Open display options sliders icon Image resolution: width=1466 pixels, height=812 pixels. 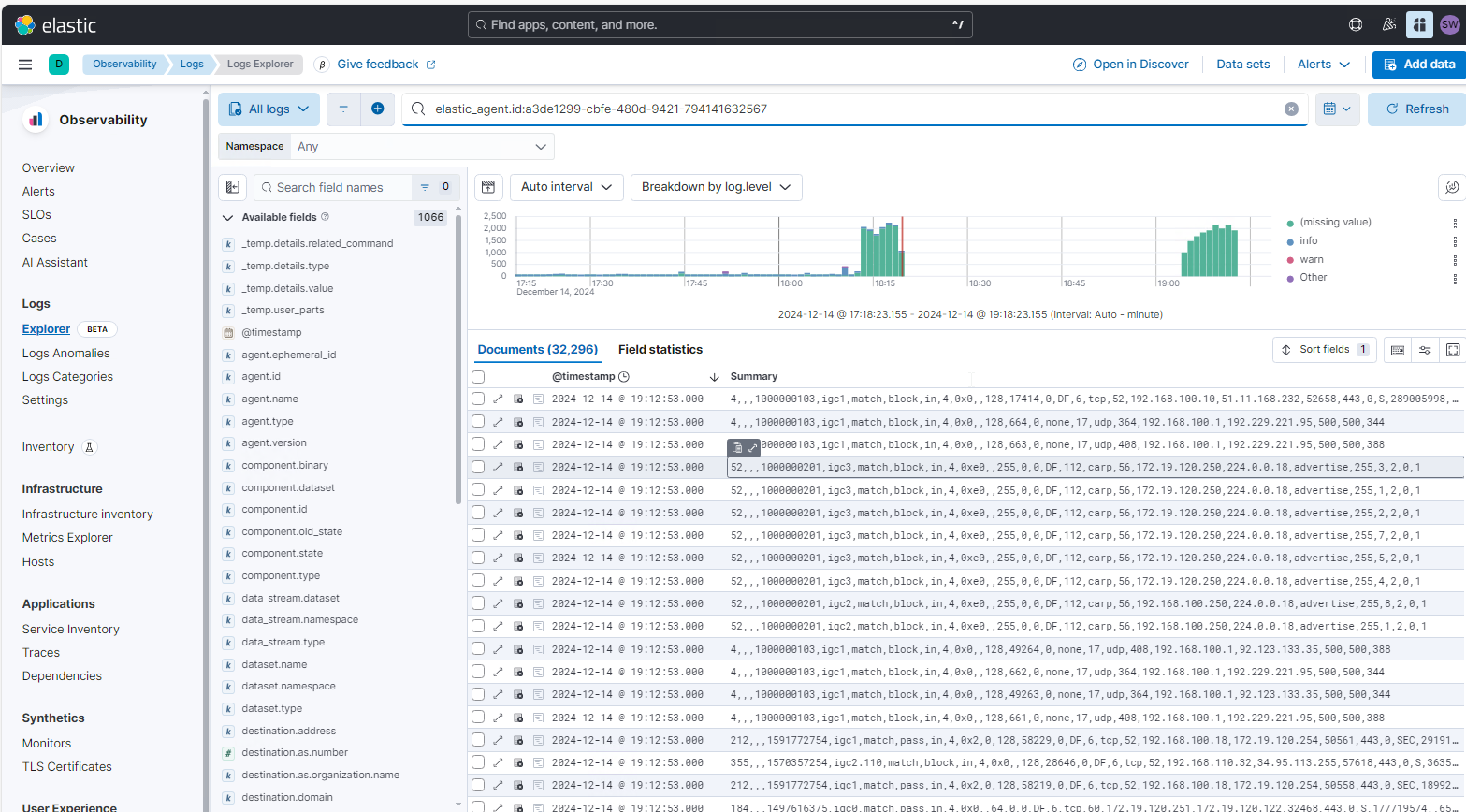[1425, 350]
